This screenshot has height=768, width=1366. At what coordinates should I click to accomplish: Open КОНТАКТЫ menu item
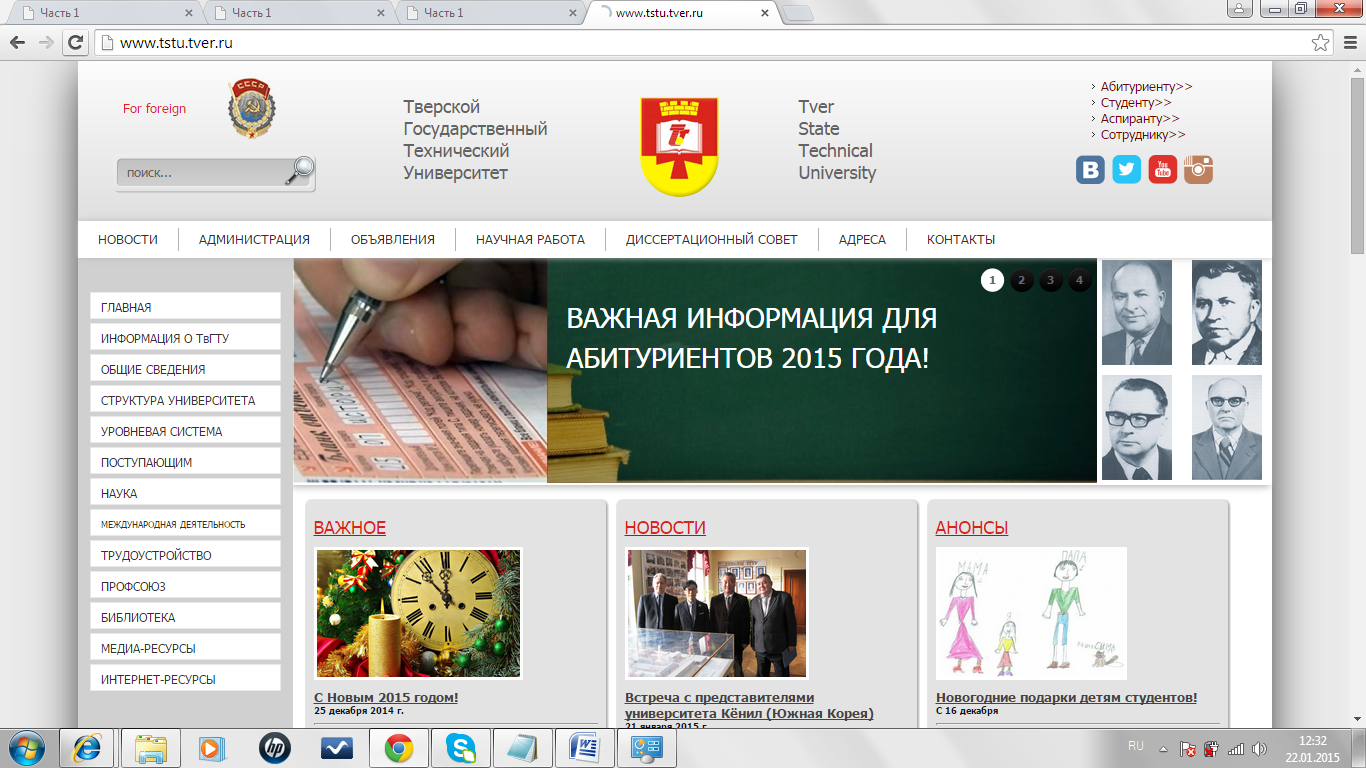[x=961, y=239]
